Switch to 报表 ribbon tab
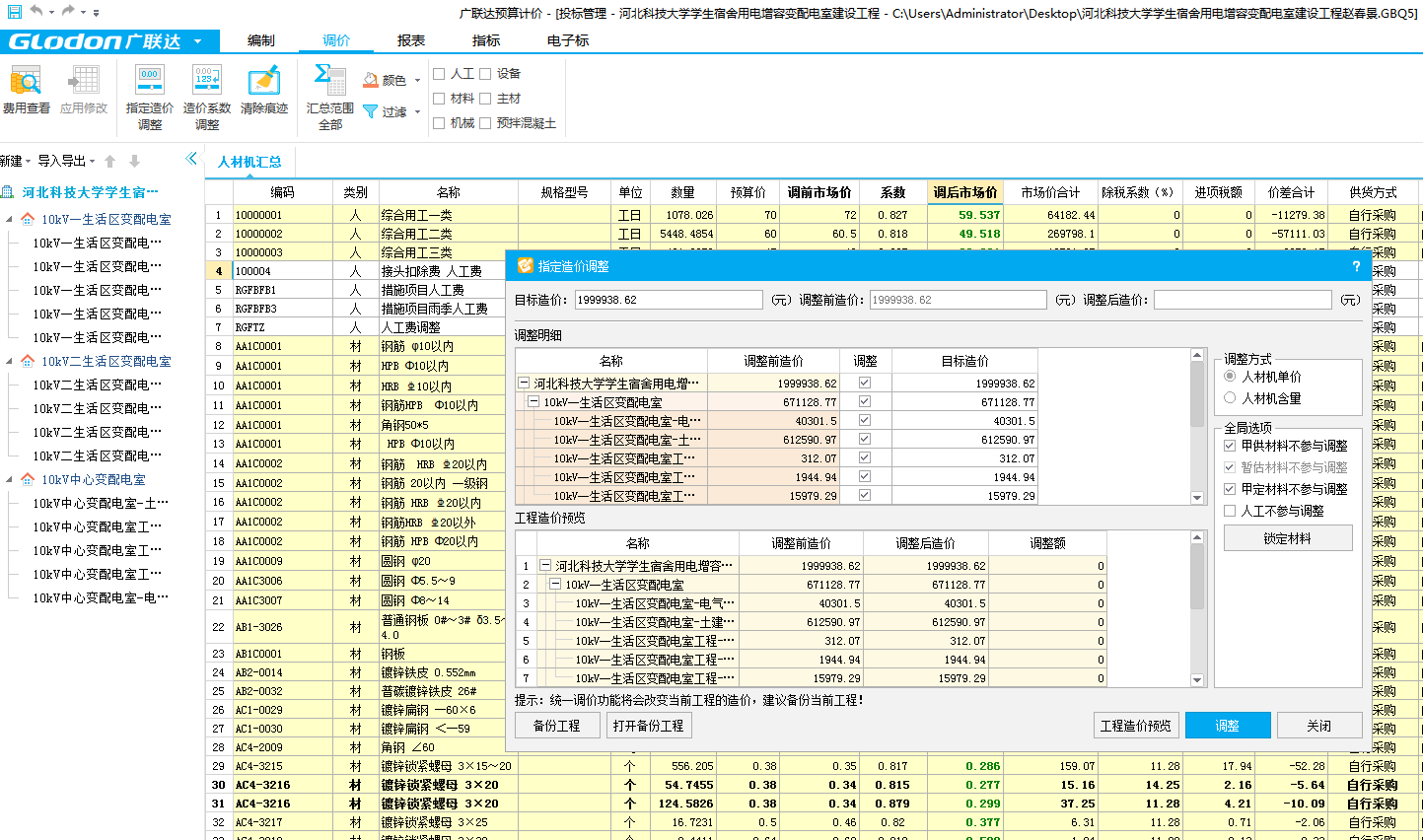 [x=411, y=40]
